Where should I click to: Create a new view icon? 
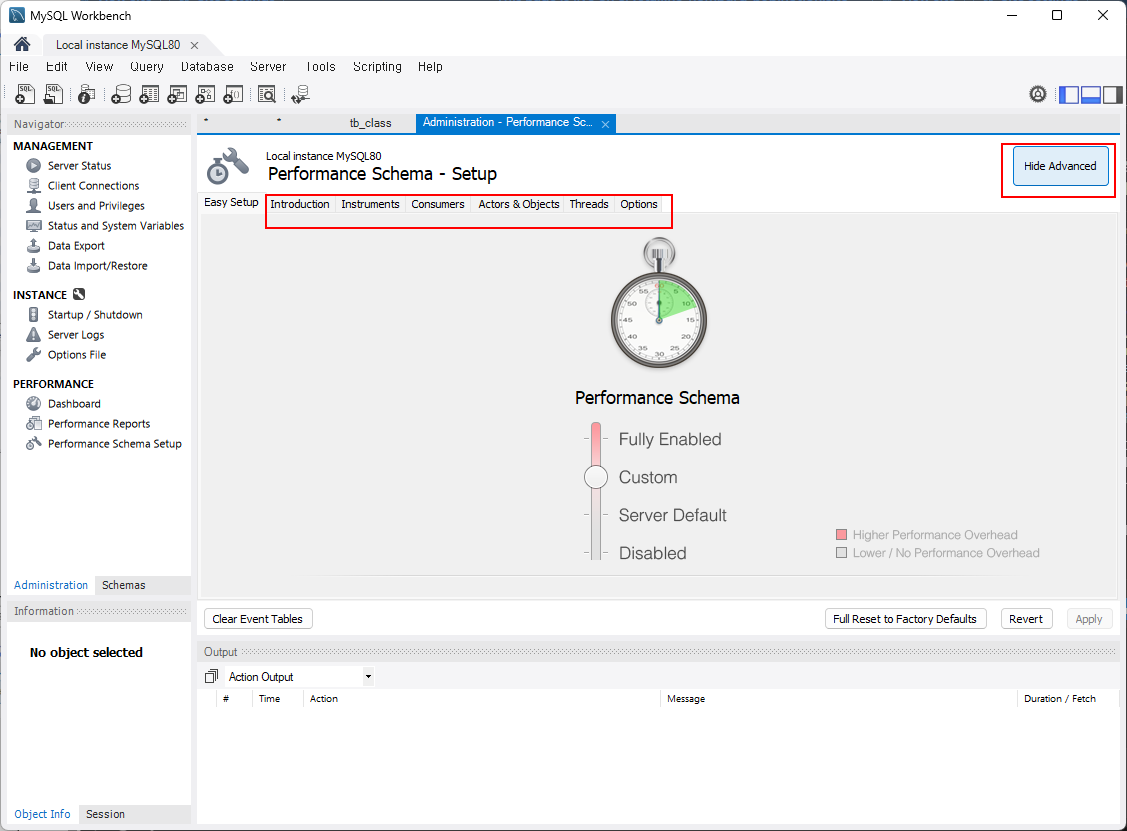(177, 94)
